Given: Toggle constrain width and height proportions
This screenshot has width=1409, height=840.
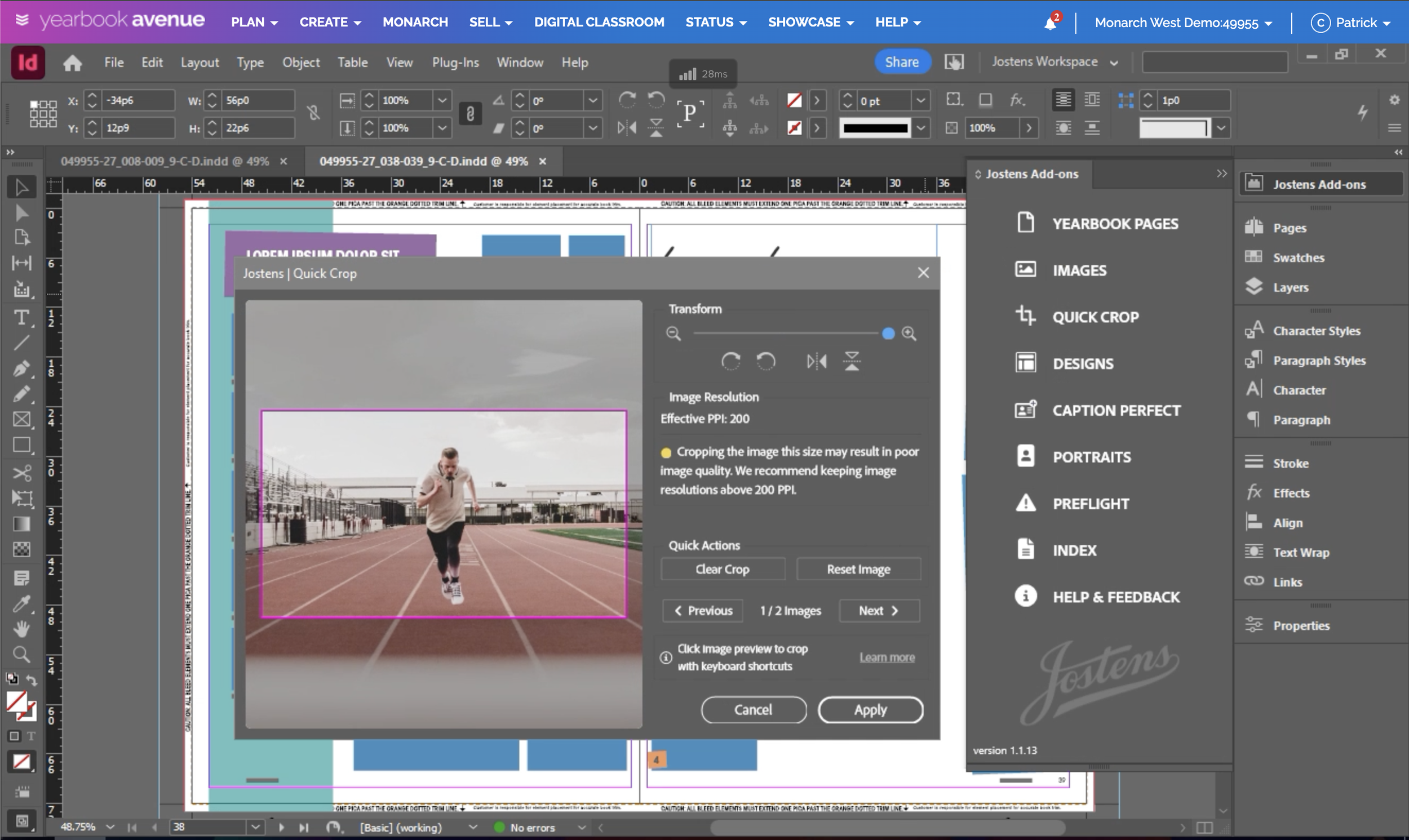Looking at the screenshot, I should (x=314, y=113).
